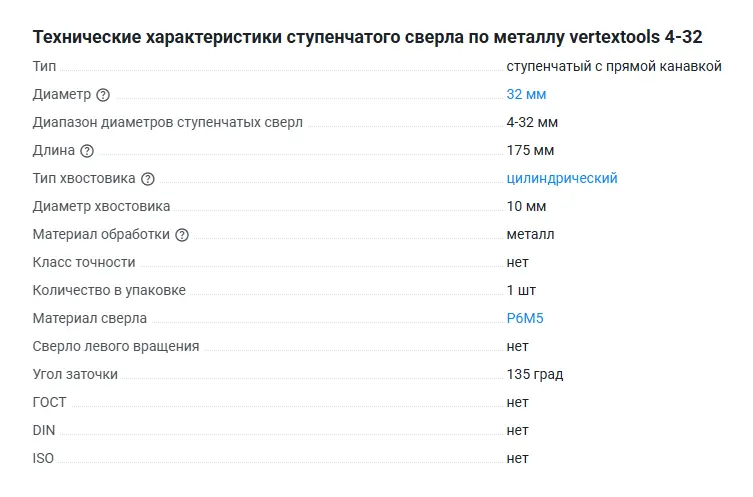Select the 10 мм shank diameter value
The width and height of the screenshot is (753, 497).
526,206
